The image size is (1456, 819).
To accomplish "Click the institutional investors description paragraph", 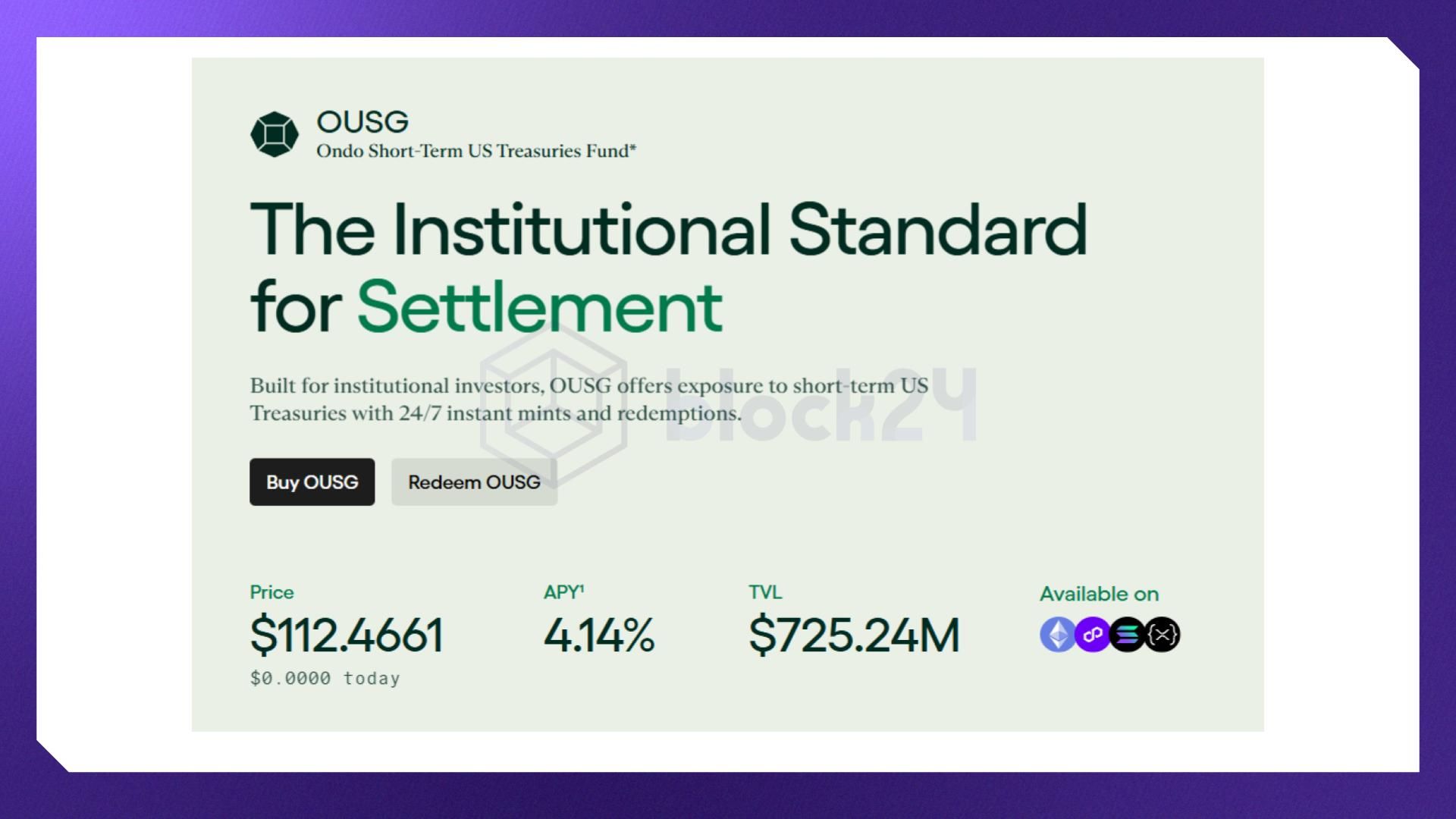I will (589, 400).
